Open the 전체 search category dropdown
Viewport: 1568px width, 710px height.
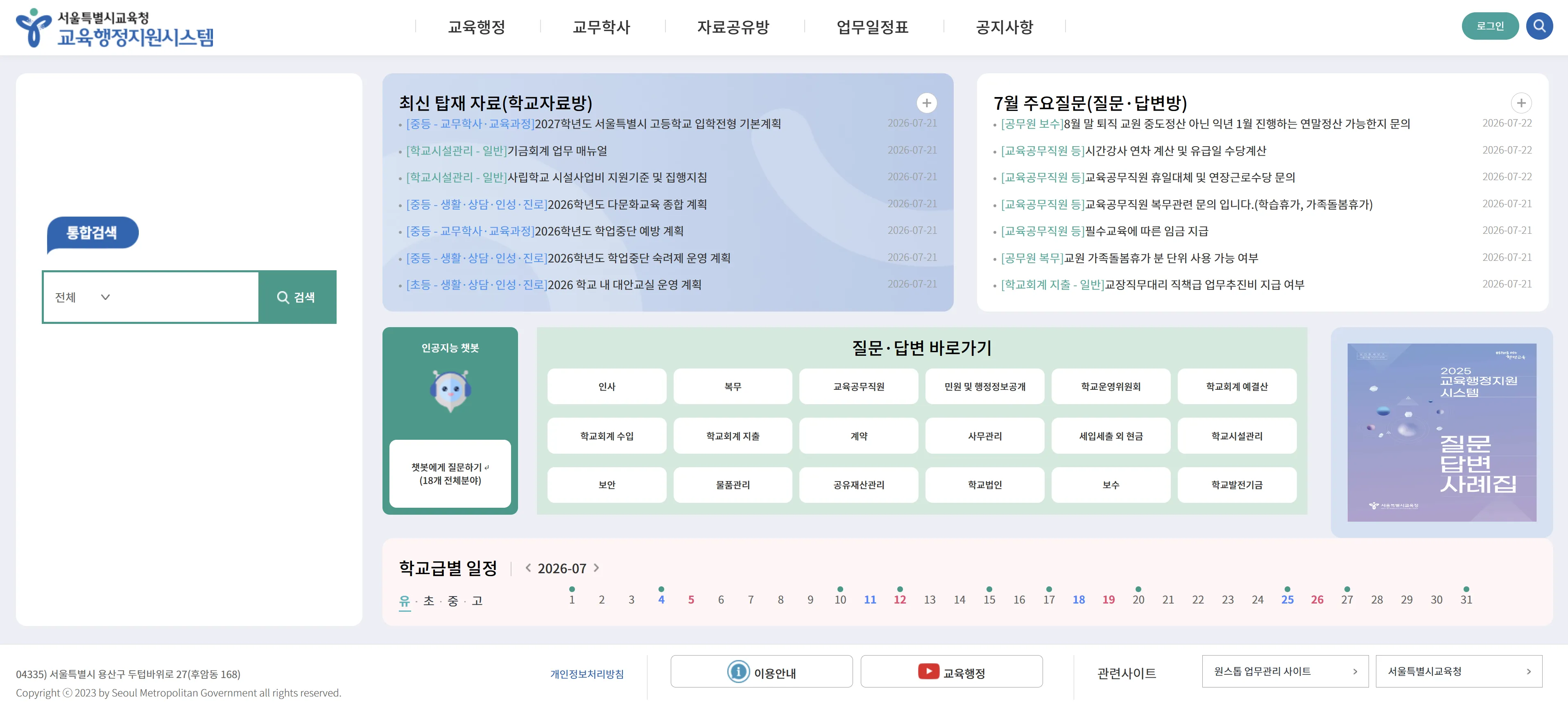pyautogui.click(x=82, y=297)
